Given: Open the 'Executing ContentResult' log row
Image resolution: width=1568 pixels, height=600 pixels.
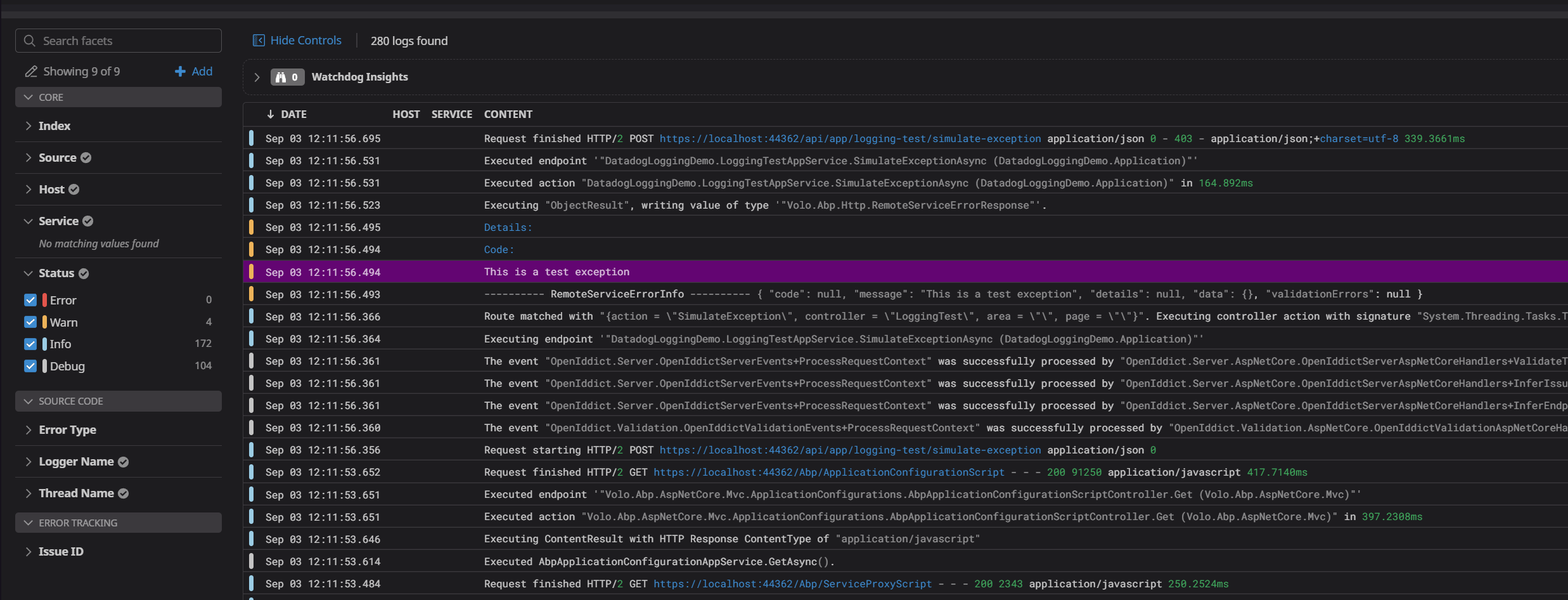Looking at the screenshot, I should [x=906, y=539].
